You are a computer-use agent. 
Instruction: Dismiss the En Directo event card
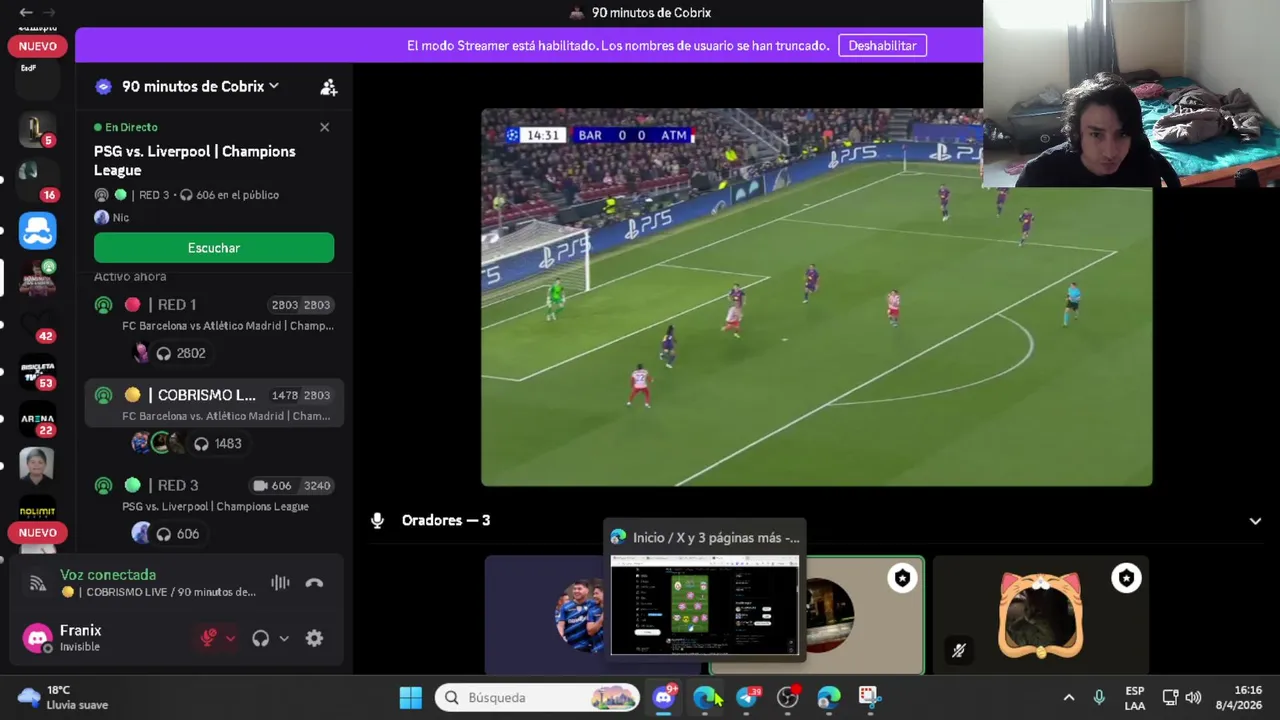click(x=324, y=127)
